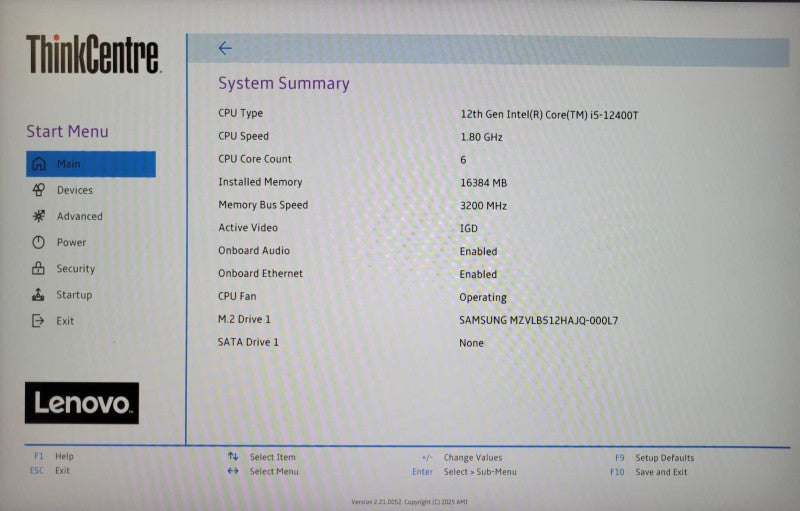800x511 pixels.
Task: Click the Start Menu heading
Action: pos(67,131)
